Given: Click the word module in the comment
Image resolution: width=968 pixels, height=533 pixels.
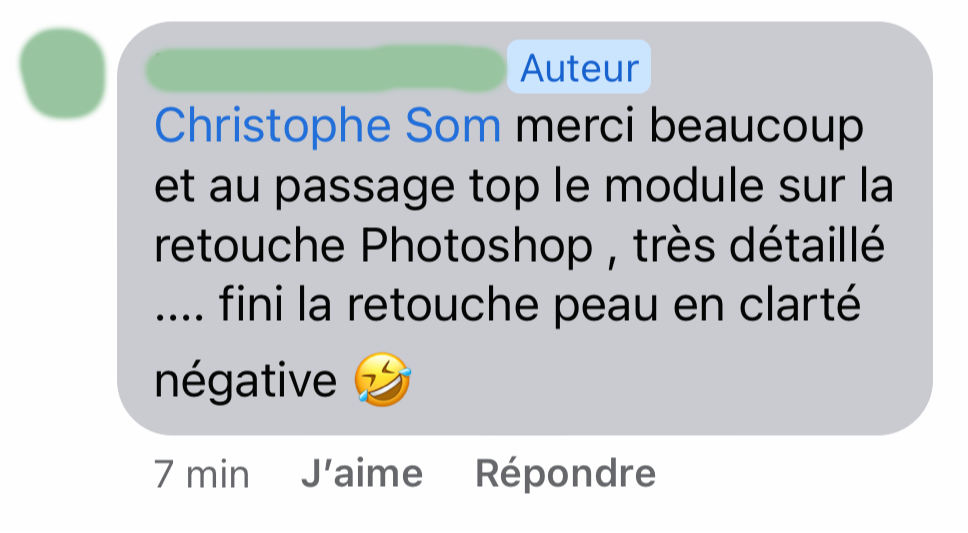Looking at the screenshot, I should tap(684, 187).
